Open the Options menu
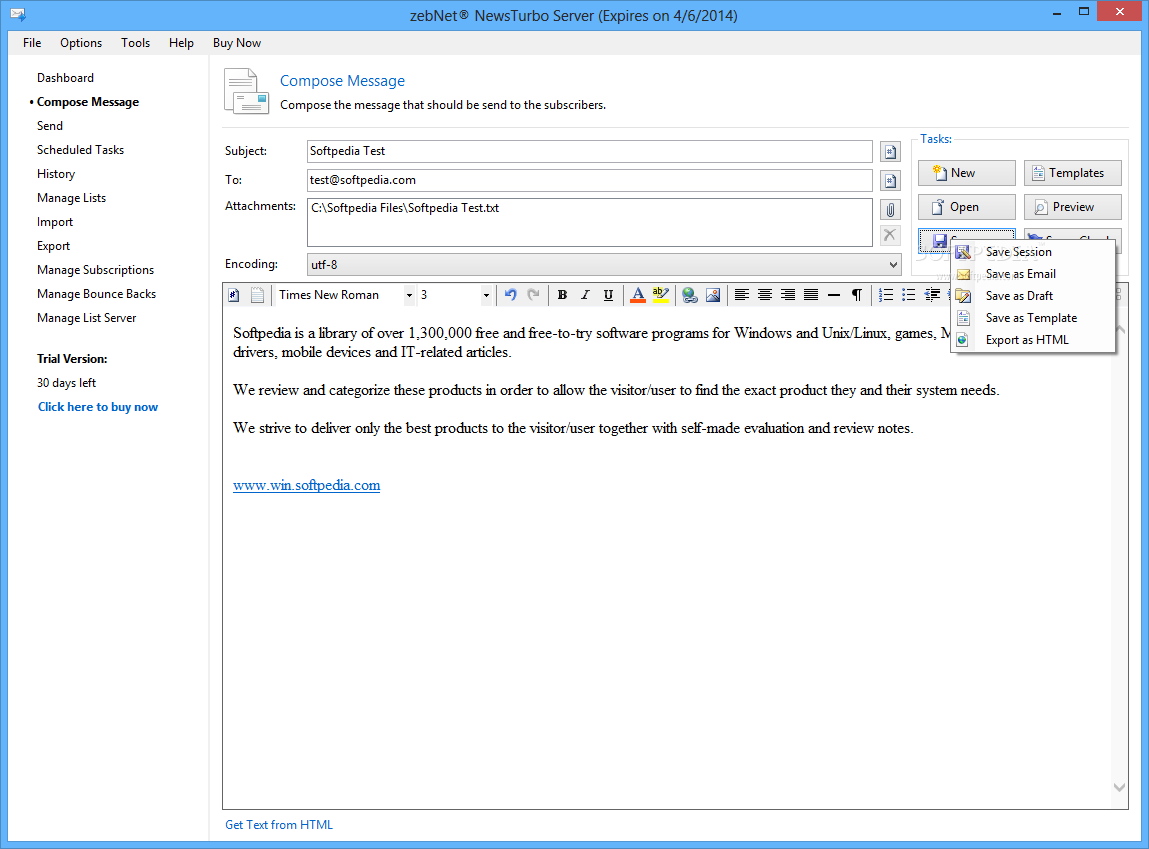This screenshot has height=849, width=1149. point(81,42)
